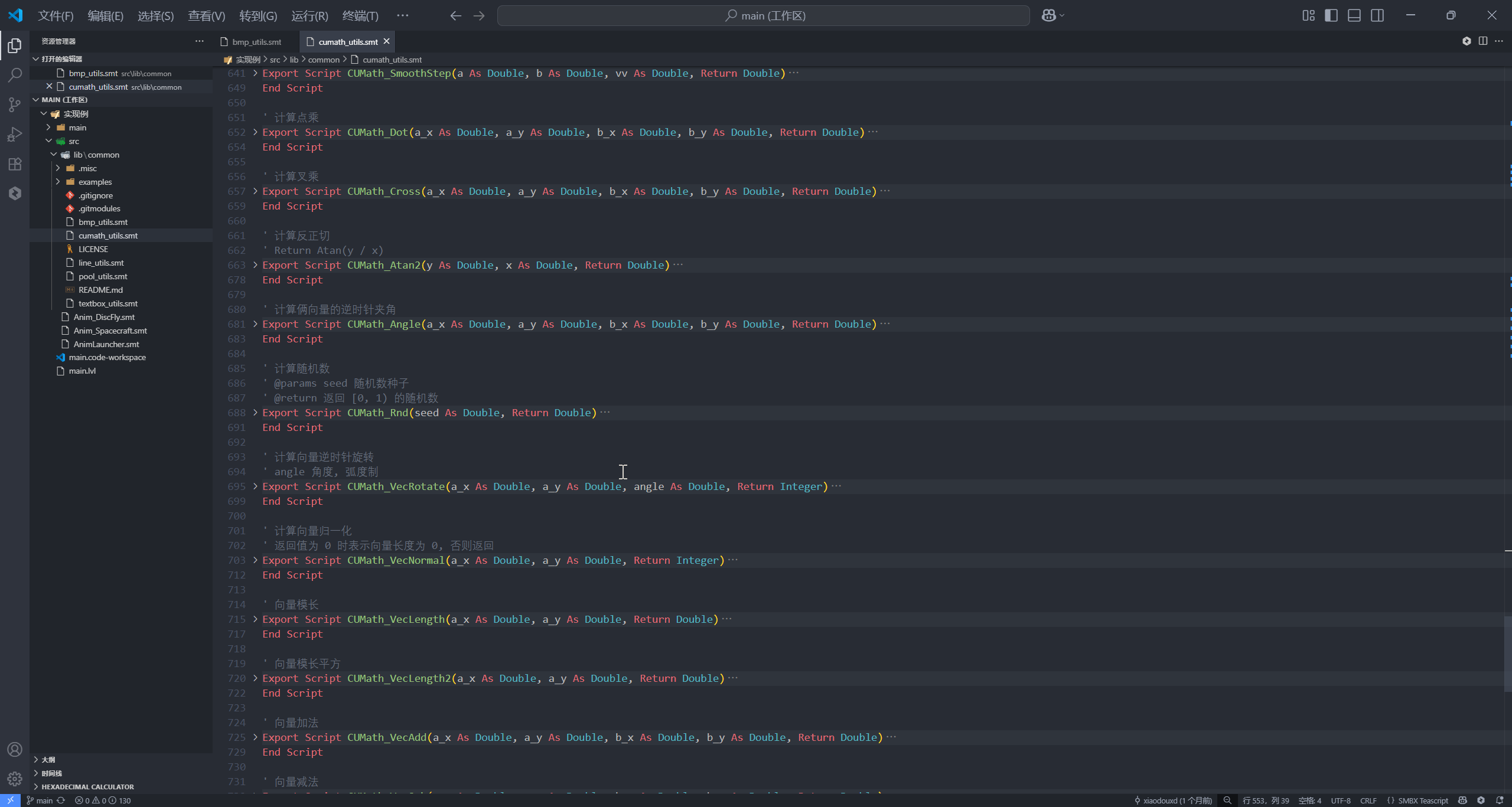Open the Manage gear icon

(x=15, y=779)
